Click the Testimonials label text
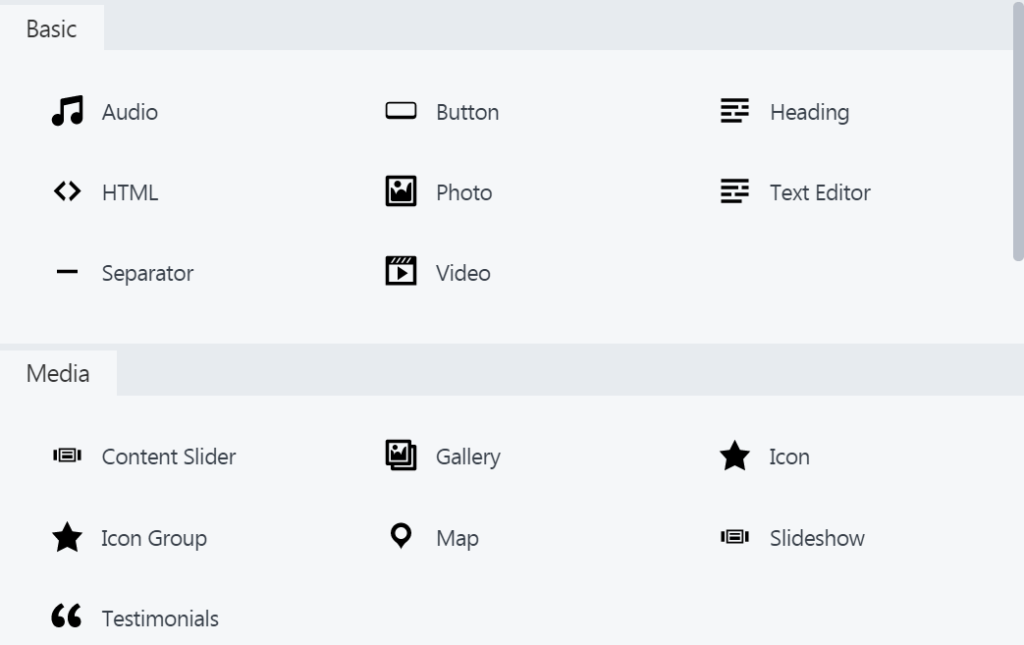1024x645 pixels. [159, 618]
